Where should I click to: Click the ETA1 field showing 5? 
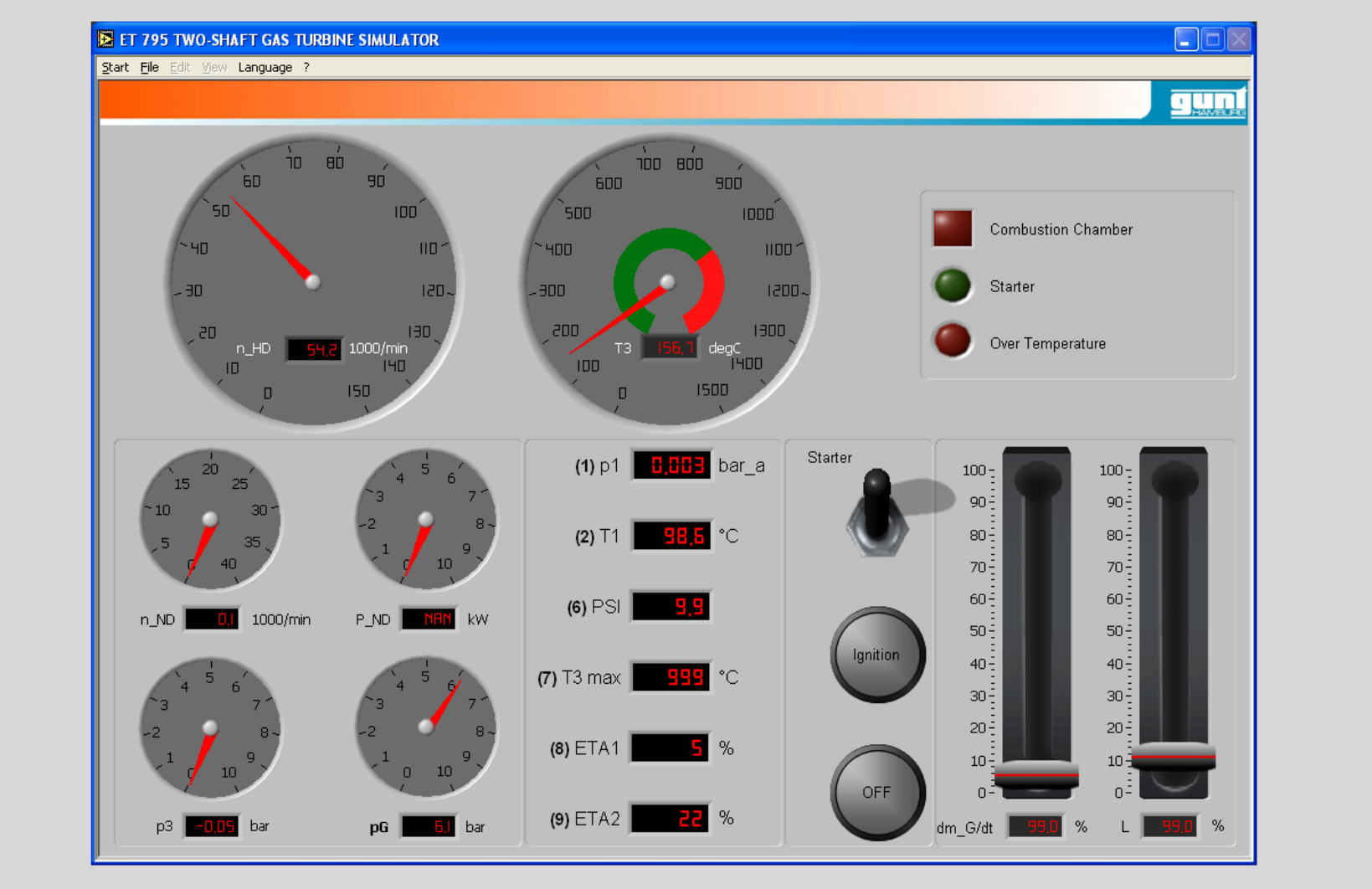click(x=671, y=748)
